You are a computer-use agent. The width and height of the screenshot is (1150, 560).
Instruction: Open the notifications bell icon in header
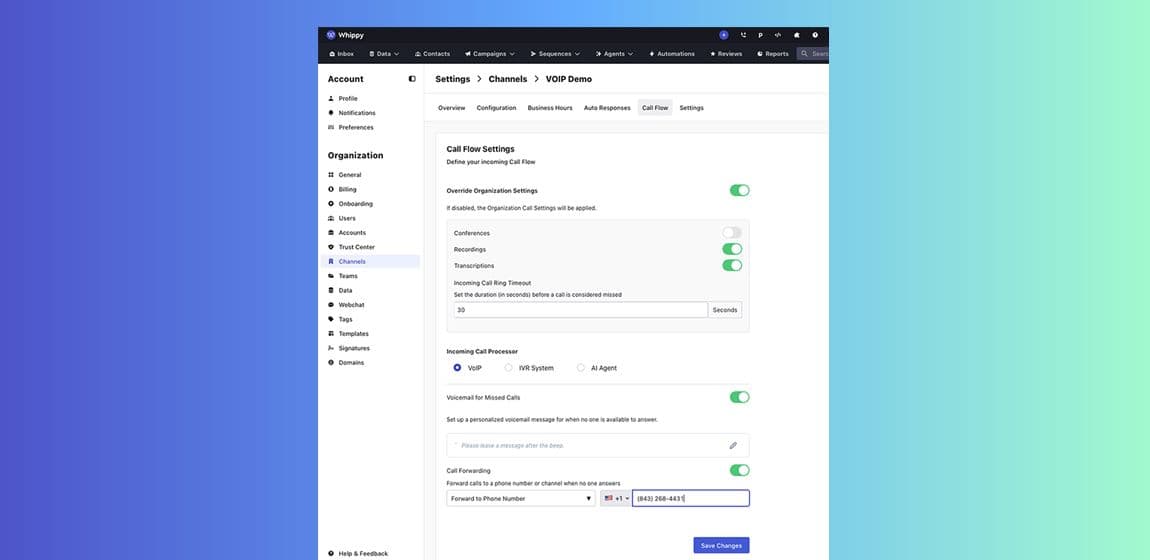[x=796, y=35]
